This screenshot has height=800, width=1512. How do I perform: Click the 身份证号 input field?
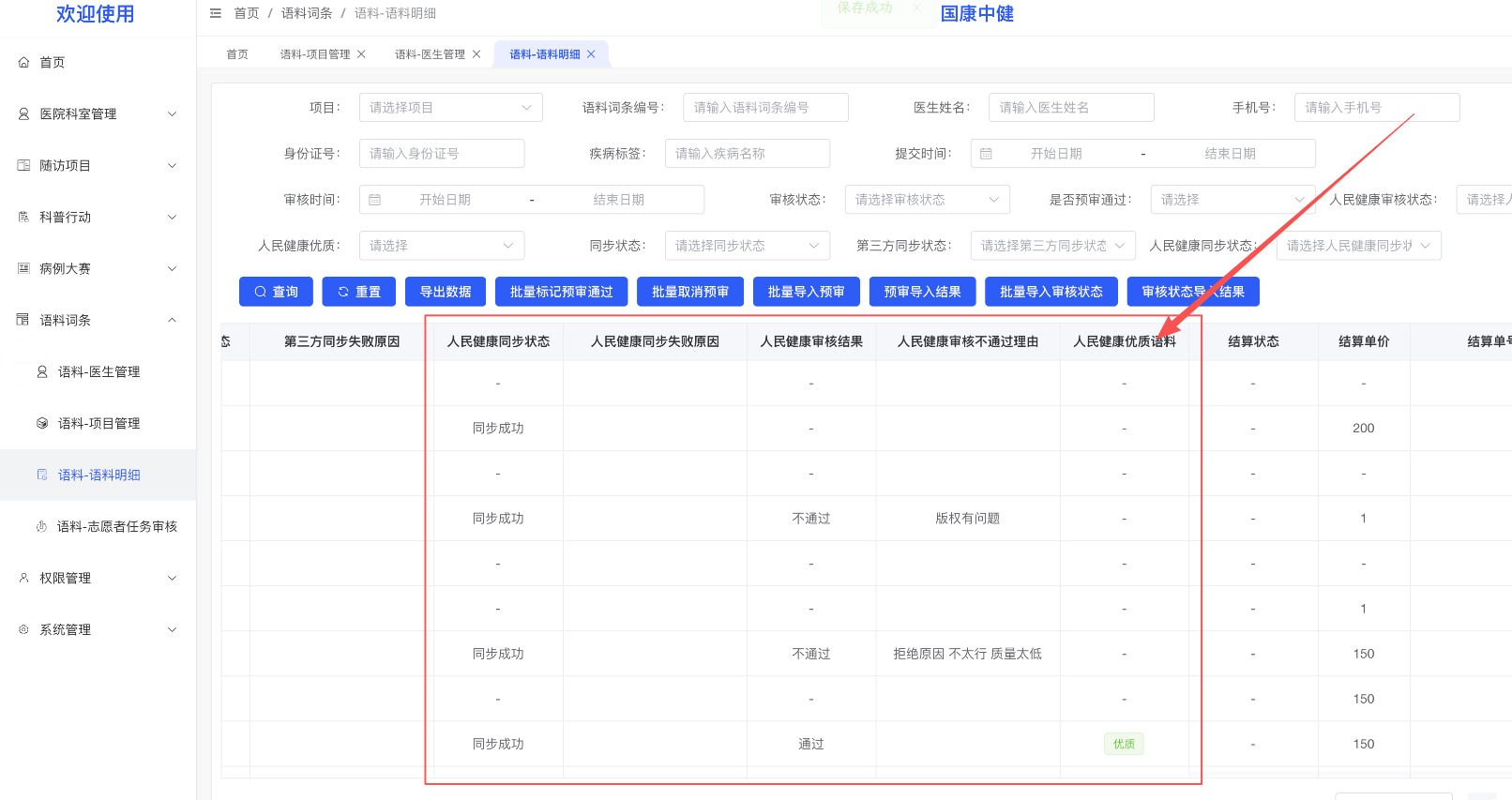tap(442, 154)
